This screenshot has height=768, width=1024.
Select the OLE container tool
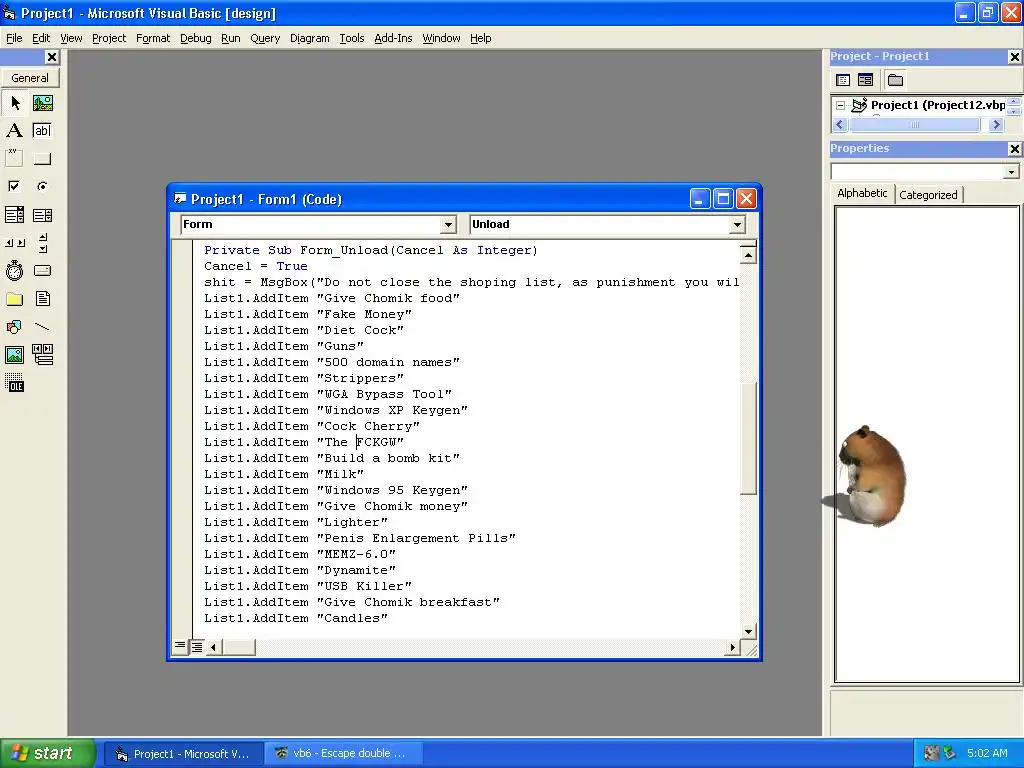click(15, 383)
